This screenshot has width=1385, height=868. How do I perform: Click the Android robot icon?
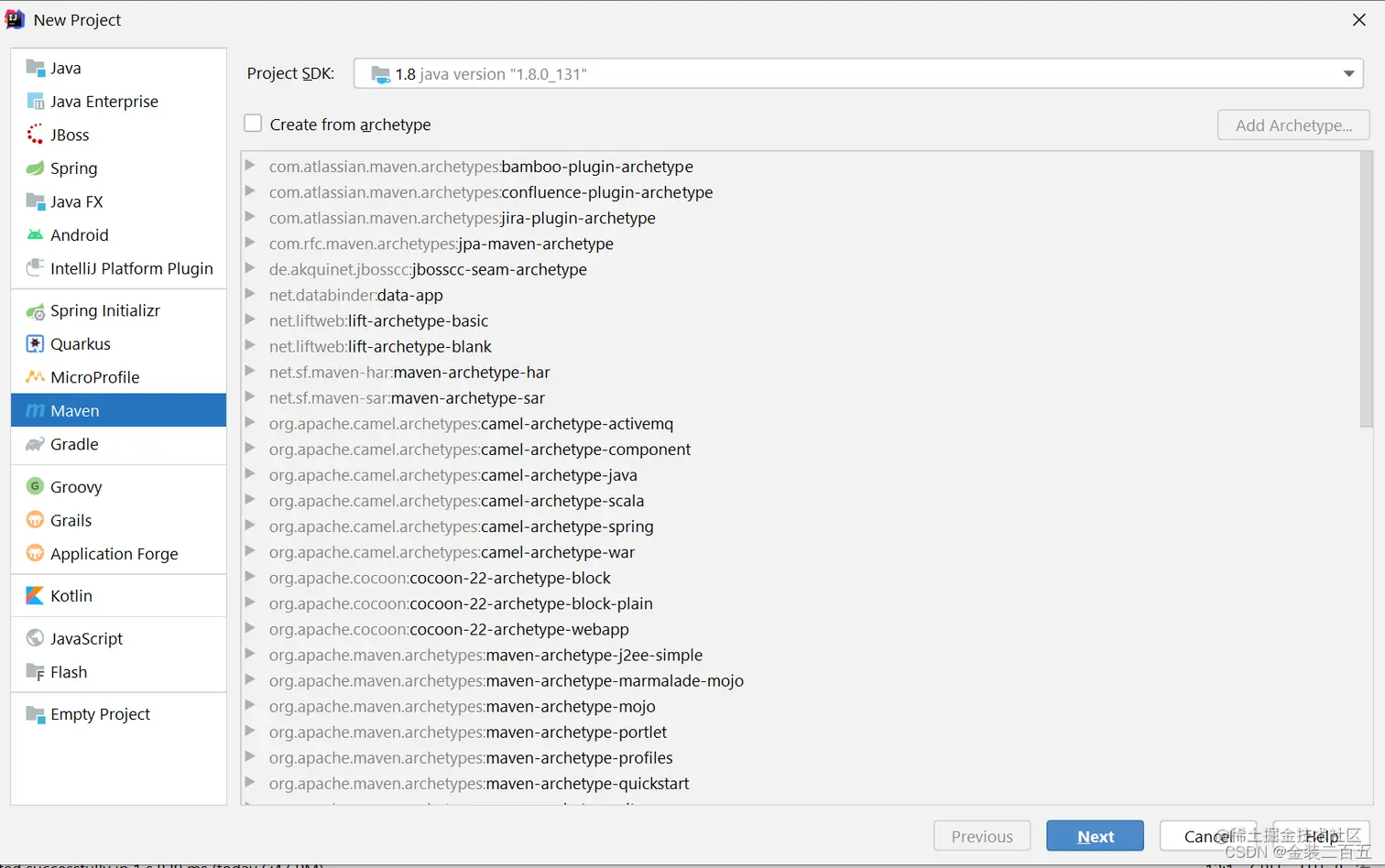point(35,235)
